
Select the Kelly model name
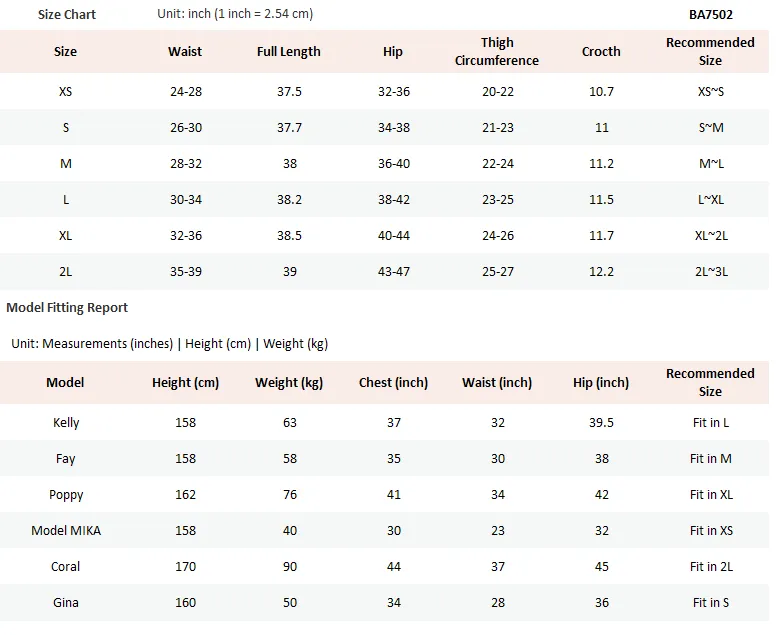point(66,423)
